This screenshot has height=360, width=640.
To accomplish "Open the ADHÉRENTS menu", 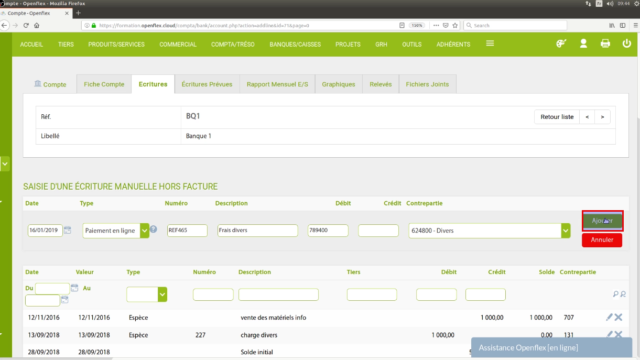I will 453,44.
